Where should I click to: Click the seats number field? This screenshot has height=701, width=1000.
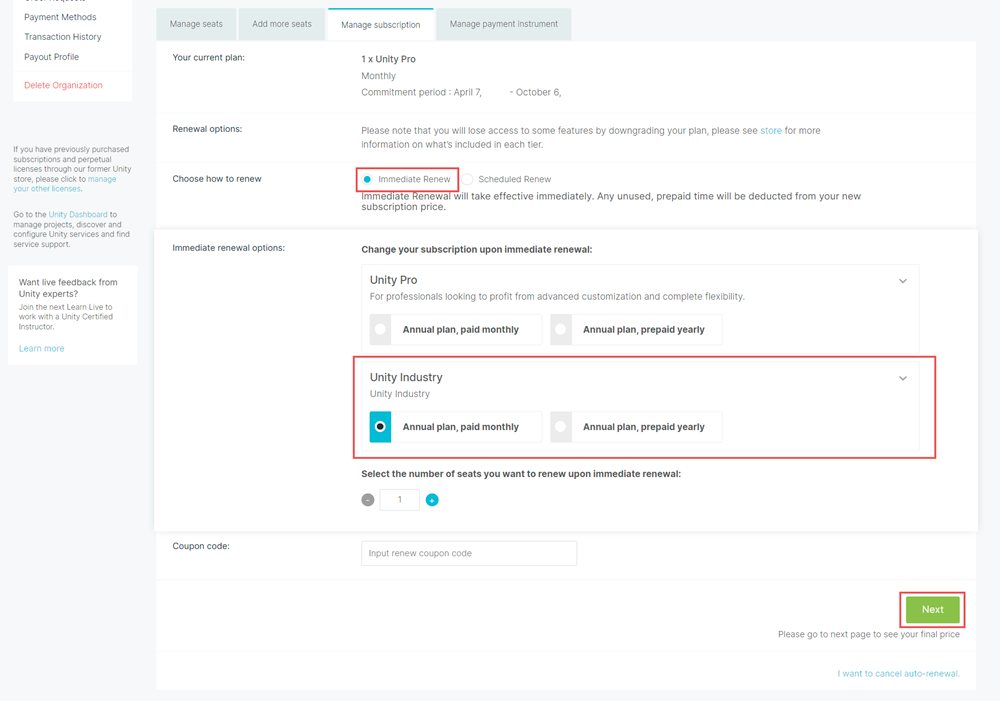[x=400, y=500]
